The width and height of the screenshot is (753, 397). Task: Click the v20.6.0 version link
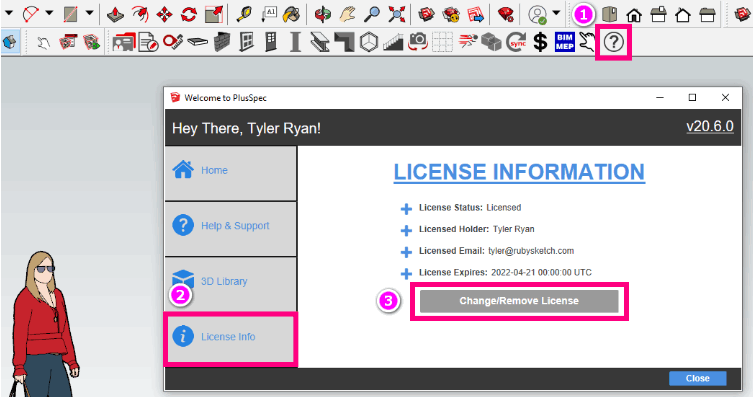(x=710, y=127)
